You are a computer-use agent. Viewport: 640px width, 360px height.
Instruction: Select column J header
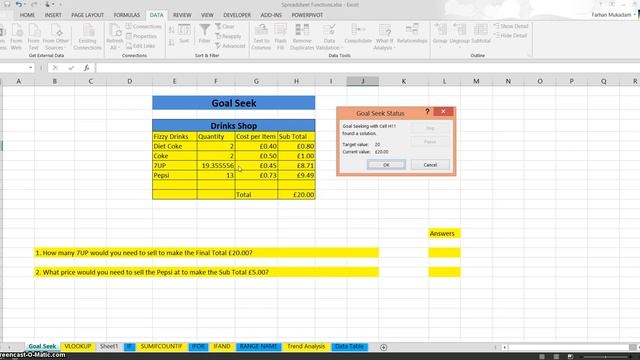click(362, 81)
